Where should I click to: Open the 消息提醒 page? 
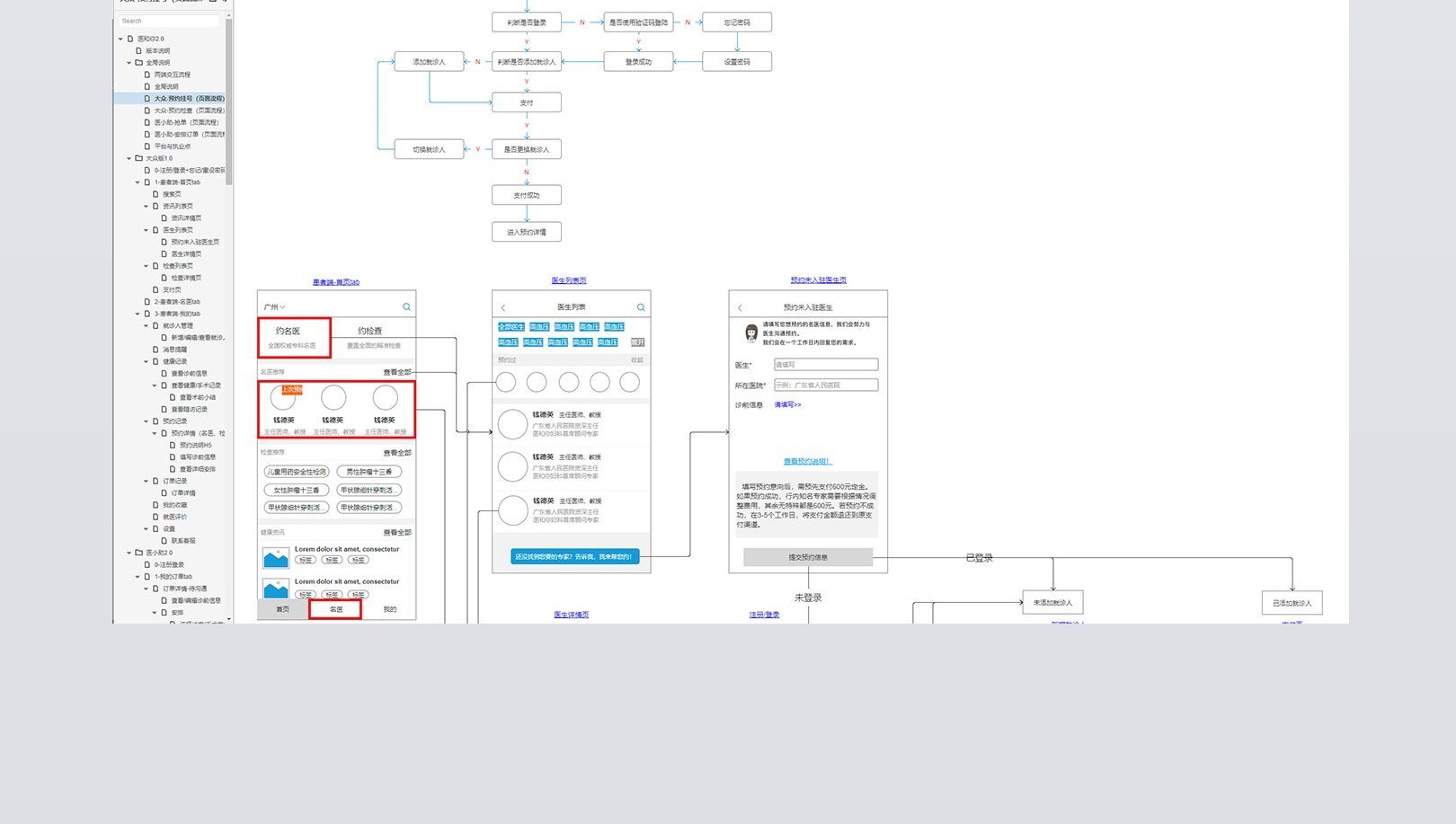[x=174, y=350]
